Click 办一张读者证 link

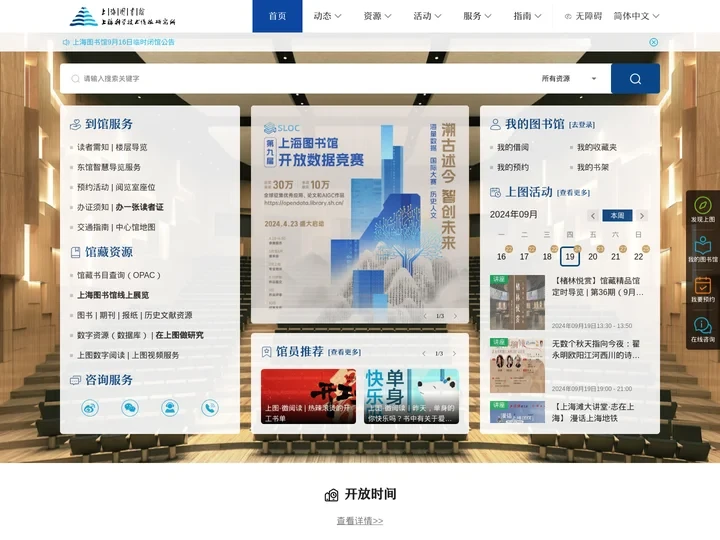pos(140,207)
